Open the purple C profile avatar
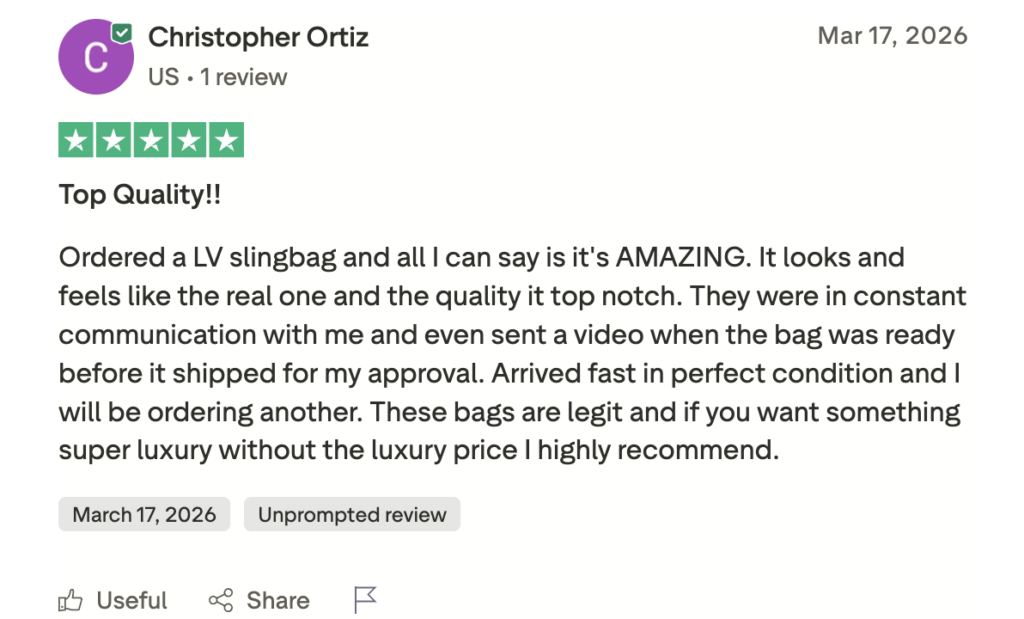This screenshot has height=619, width=1024. pos(95,58)
